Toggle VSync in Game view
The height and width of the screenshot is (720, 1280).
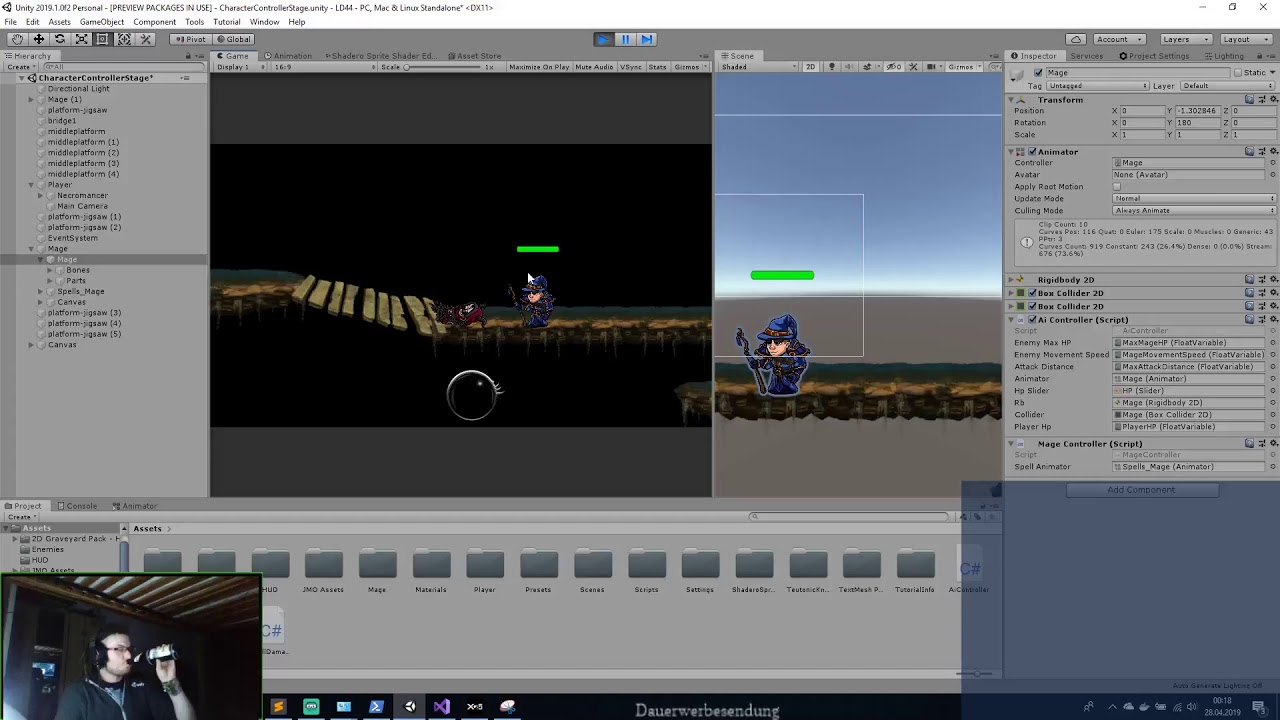tap(631, 67)
